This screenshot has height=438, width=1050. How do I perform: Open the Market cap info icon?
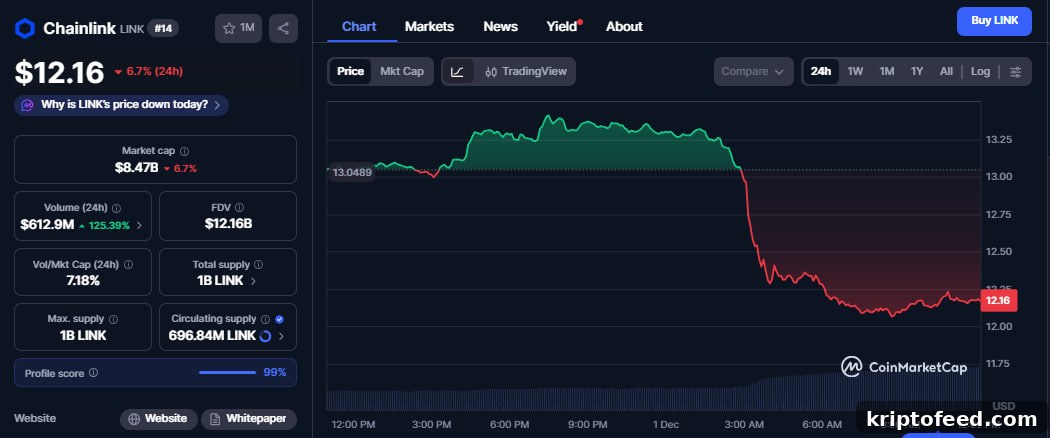coord(184,151)
